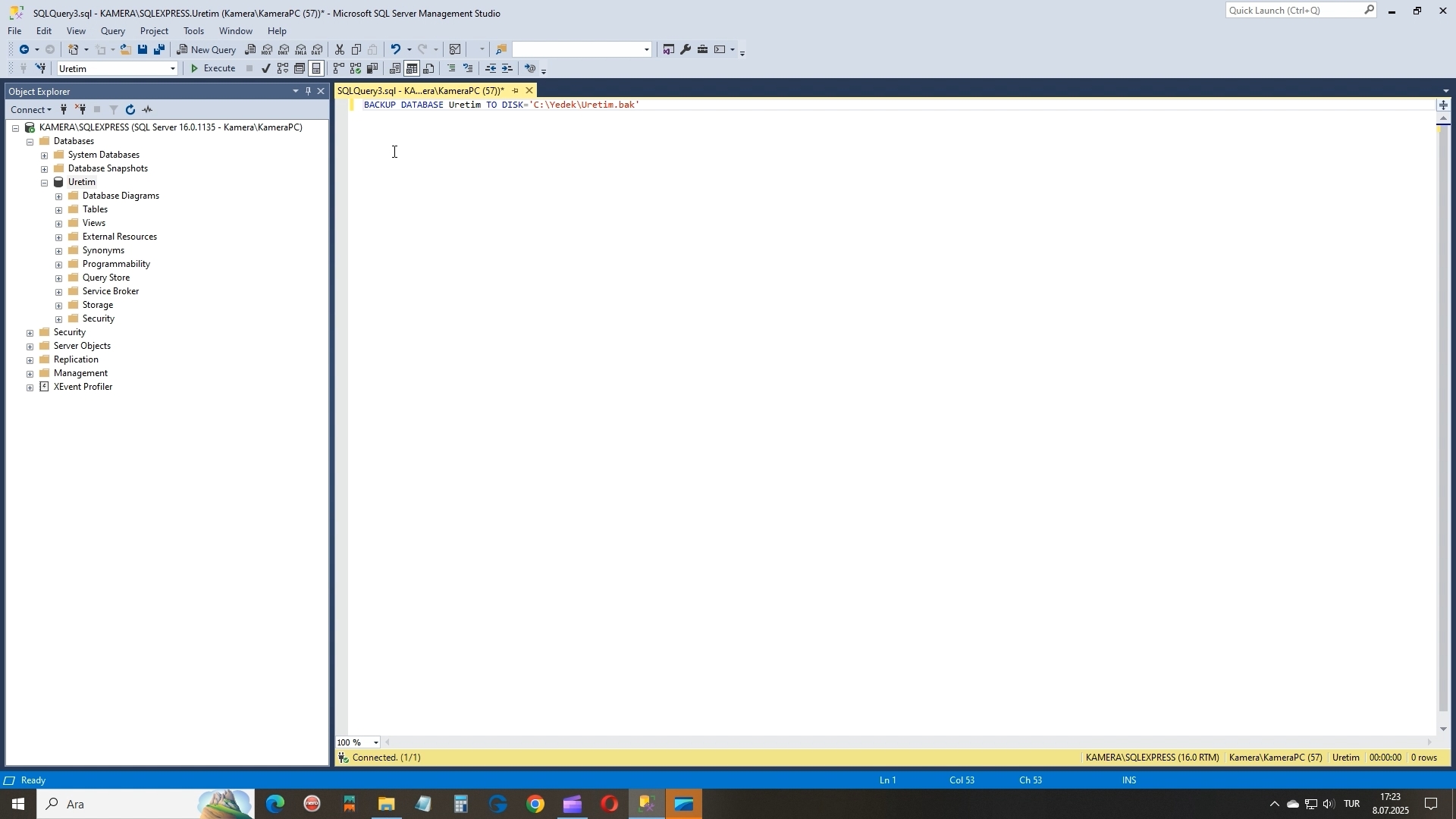
Task: Switch output to Results to File
Action: [429, 69]
